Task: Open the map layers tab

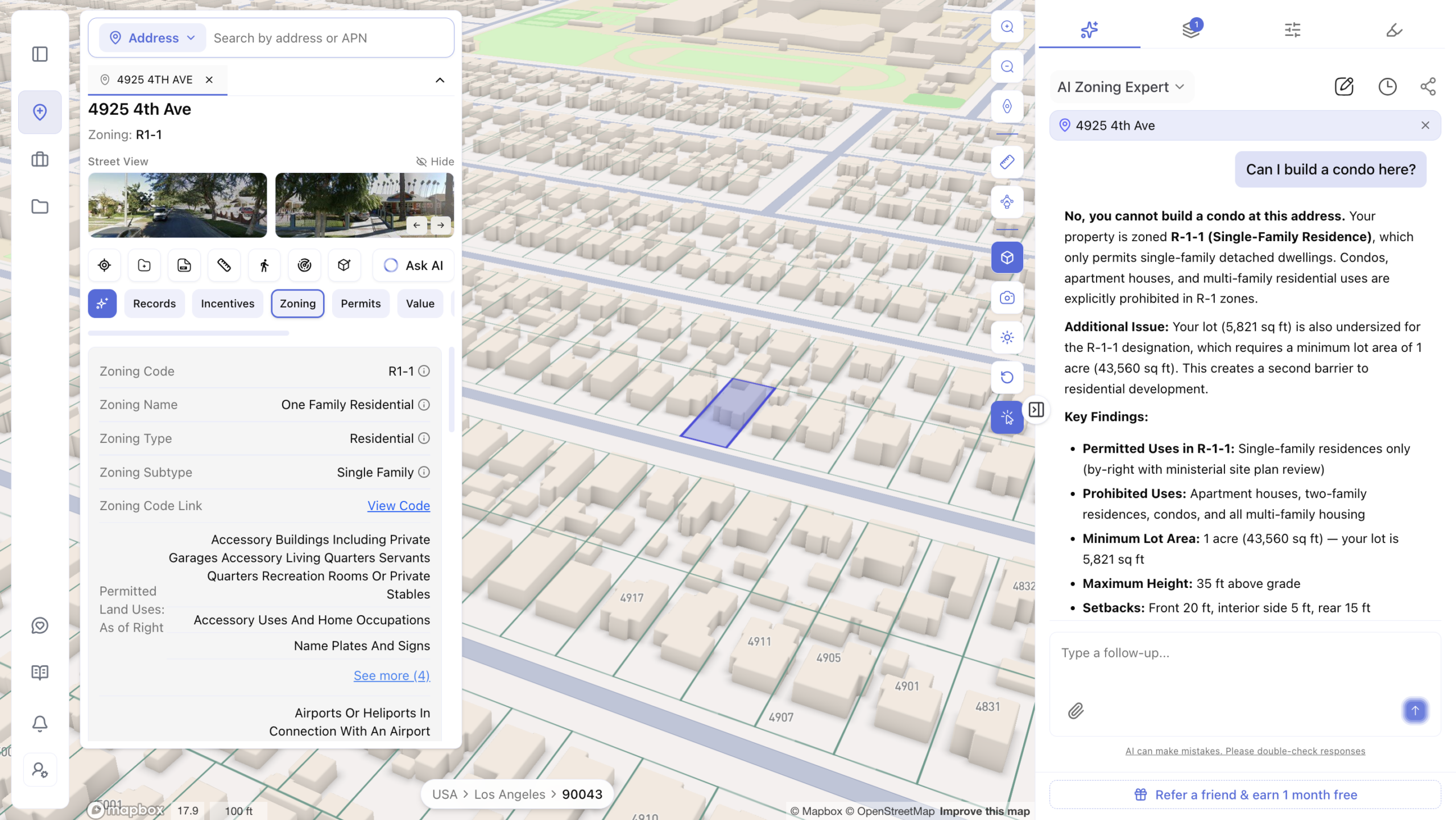Action: 1191,30
